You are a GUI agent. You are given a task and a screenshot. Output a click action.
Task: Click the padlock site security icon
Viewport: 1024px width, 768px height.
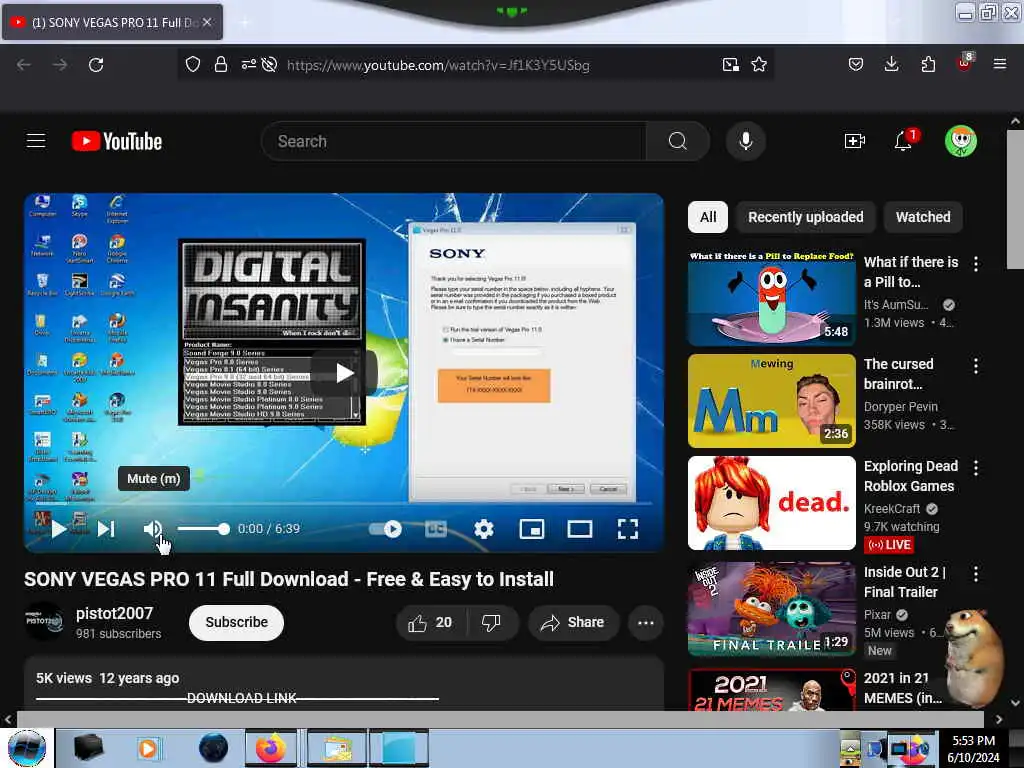pos(221,65)
